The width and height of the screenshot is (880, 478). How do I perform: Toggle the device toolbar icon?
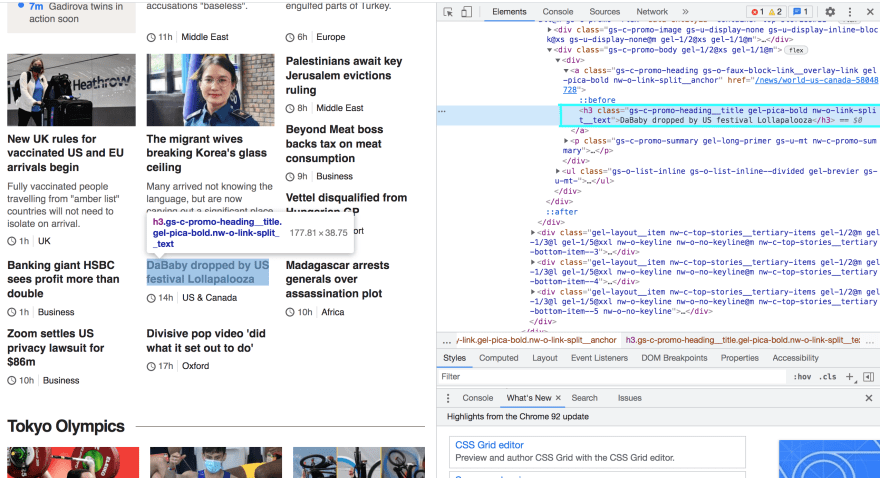466,12
